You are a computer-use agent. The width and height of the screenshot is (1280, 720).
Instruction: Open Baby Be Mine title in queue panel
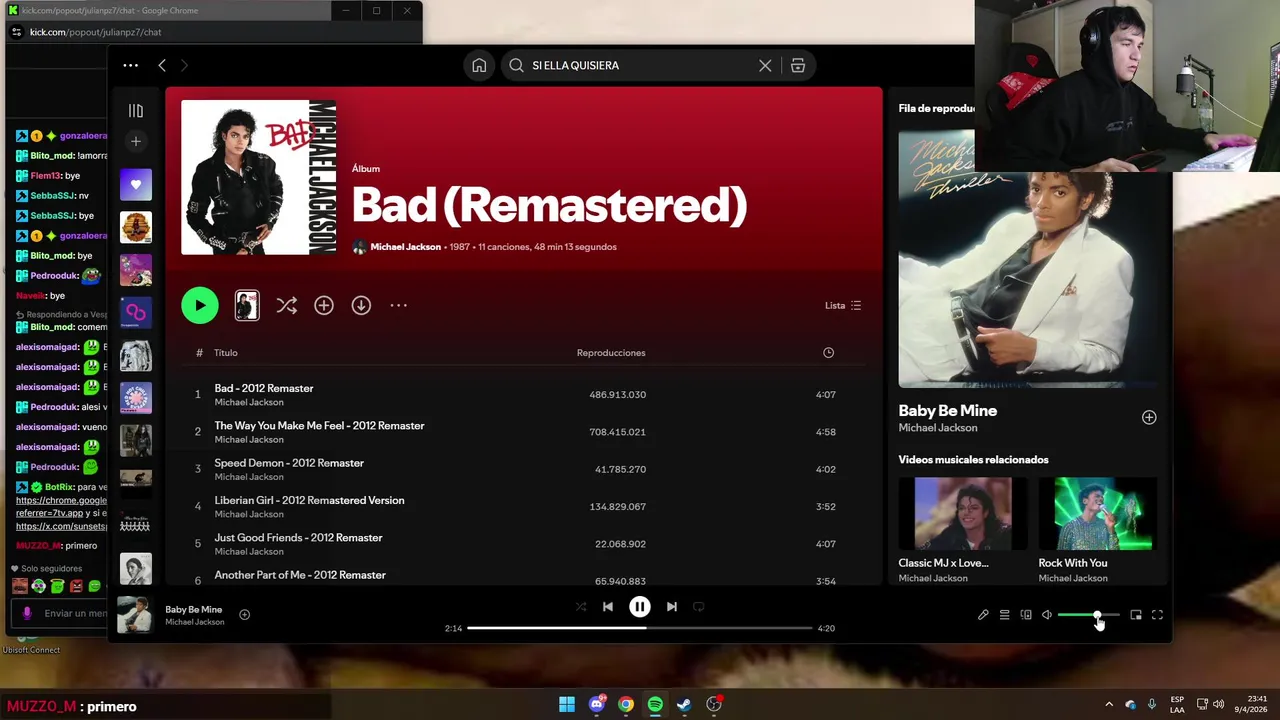(947, 410)
